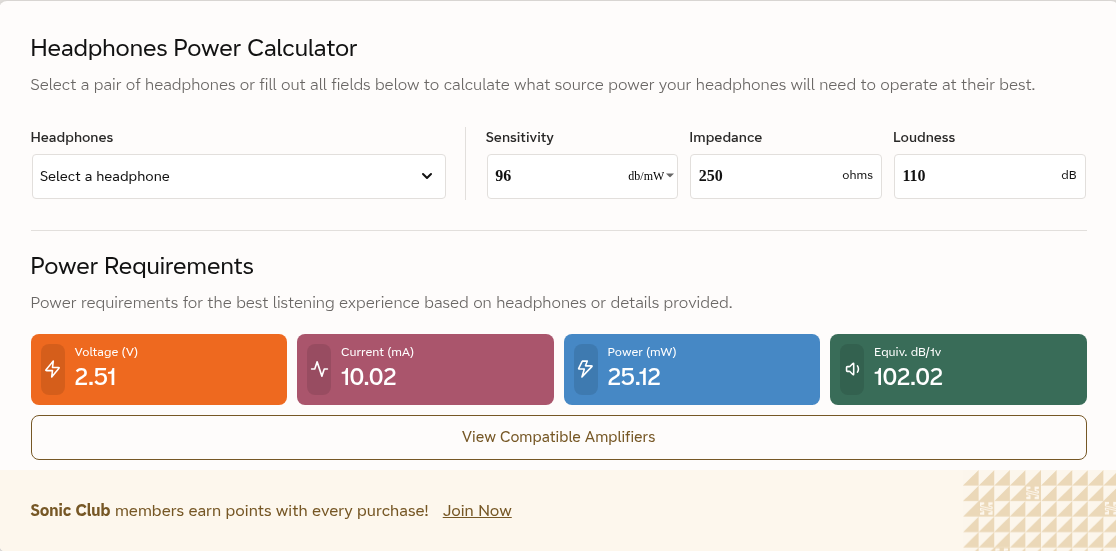
Task: Click the Headphones Power Calculator heading
Action: click(x=194, y=48)
